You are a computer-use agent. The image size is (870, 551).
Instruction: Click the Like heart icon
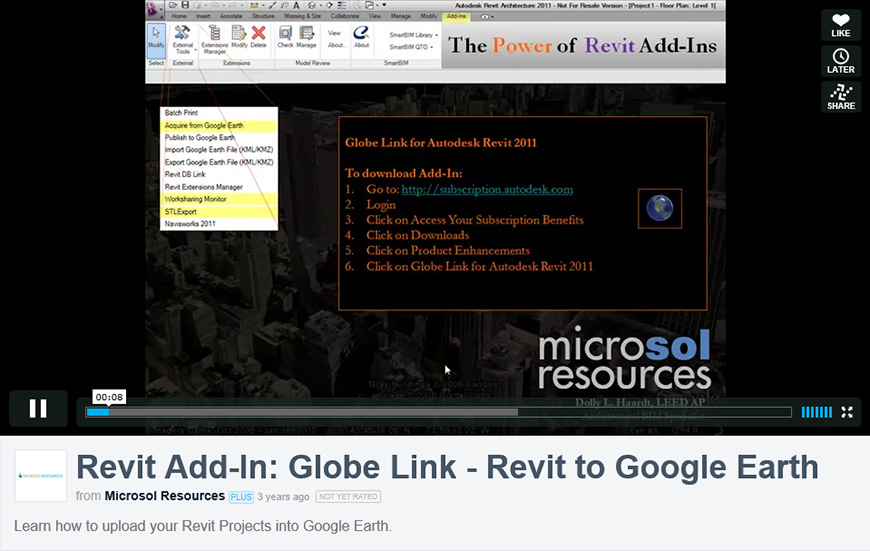click(x=841, y=25)
